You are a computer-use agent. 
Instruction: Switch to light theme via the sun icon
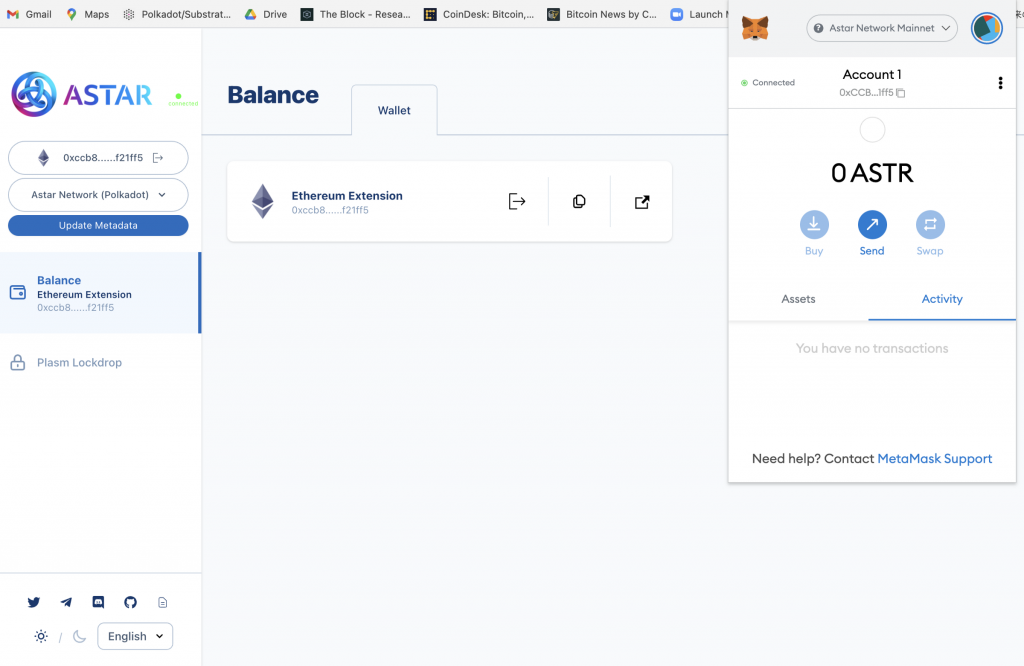point(41,636)
